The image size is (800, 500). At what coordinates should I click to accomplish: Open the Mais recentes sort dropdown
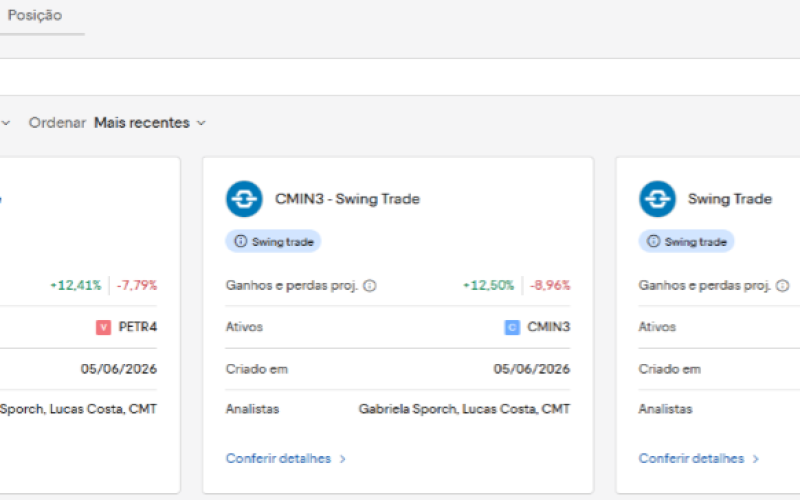coord(150,123)
